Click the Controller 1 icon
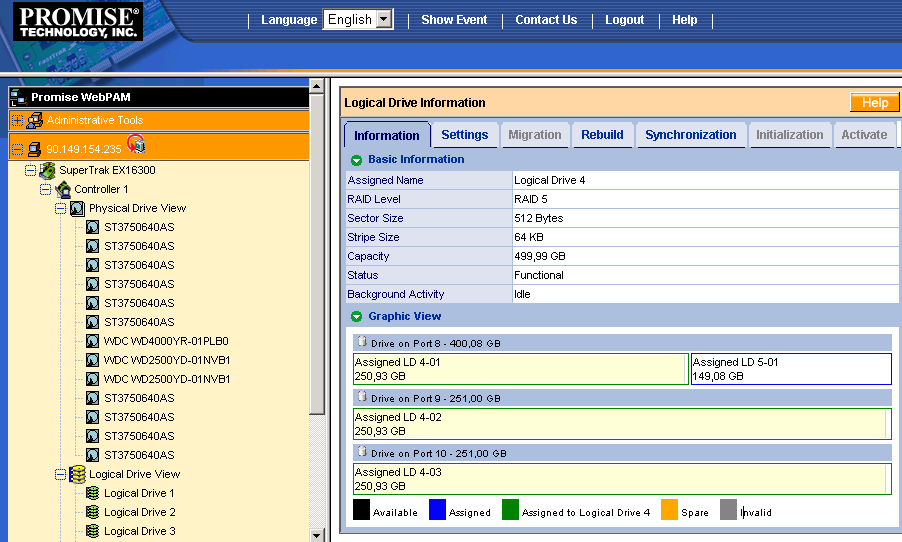The height and width of the screenshot is (542, 902). pos(62,190)
